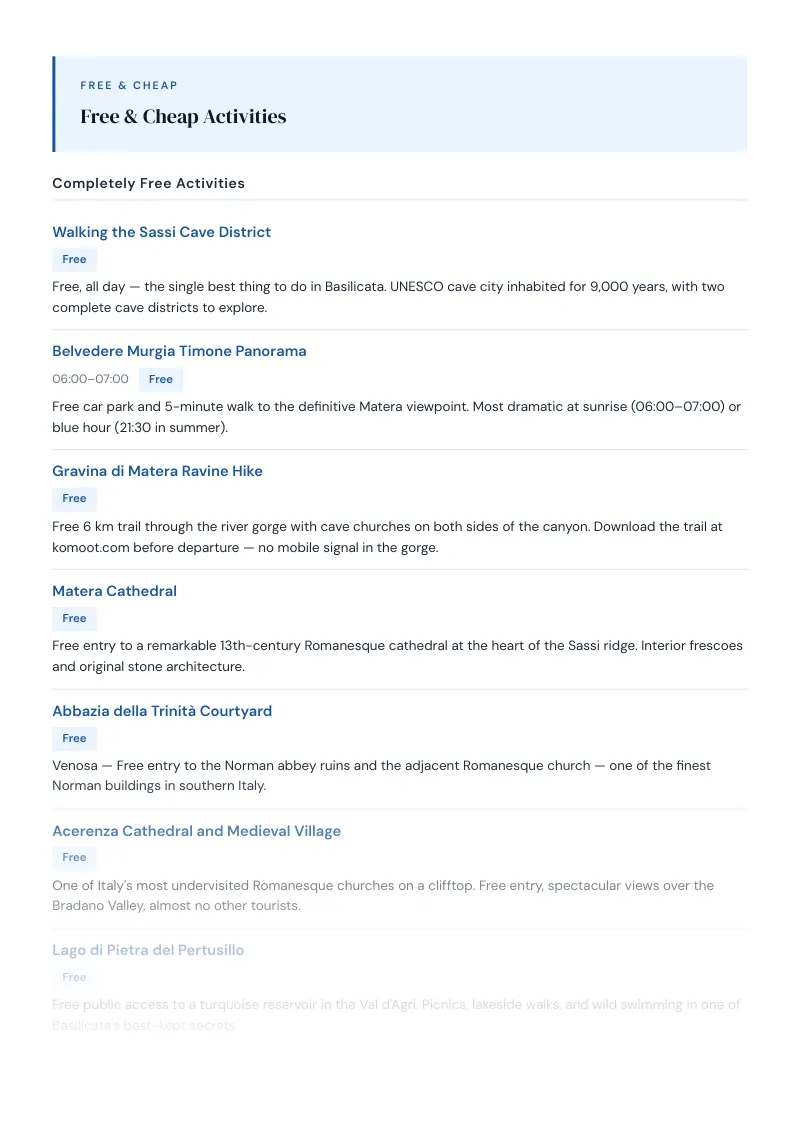Click Free badge under Acerenza Cathedral
This screenshot has height=1132, width=800.
[x=74, y=858]
